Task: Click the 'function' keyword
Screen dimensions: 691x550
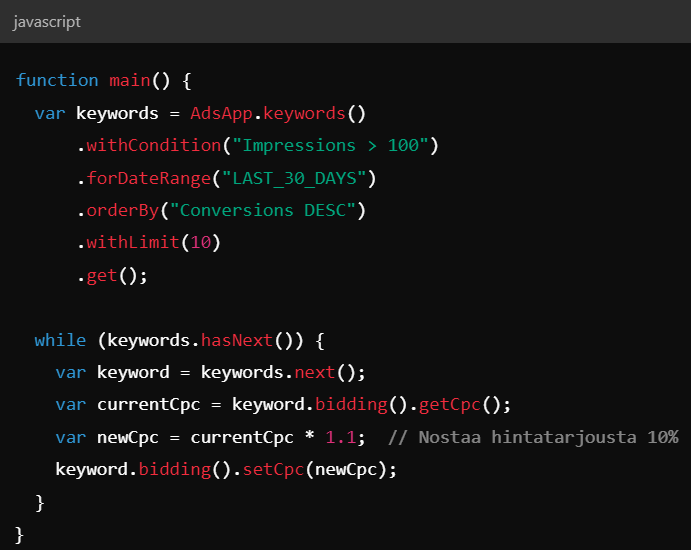Action: (57, 81)
